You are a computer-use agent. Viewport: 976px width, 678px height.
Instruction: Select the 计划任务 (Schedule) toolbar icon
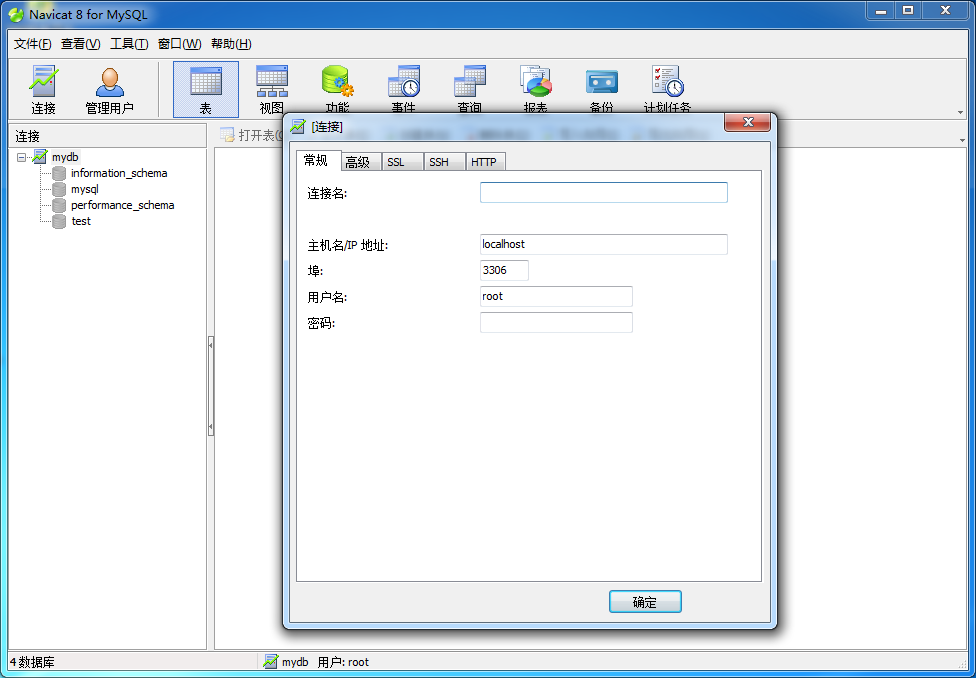(x=667, y=90)
